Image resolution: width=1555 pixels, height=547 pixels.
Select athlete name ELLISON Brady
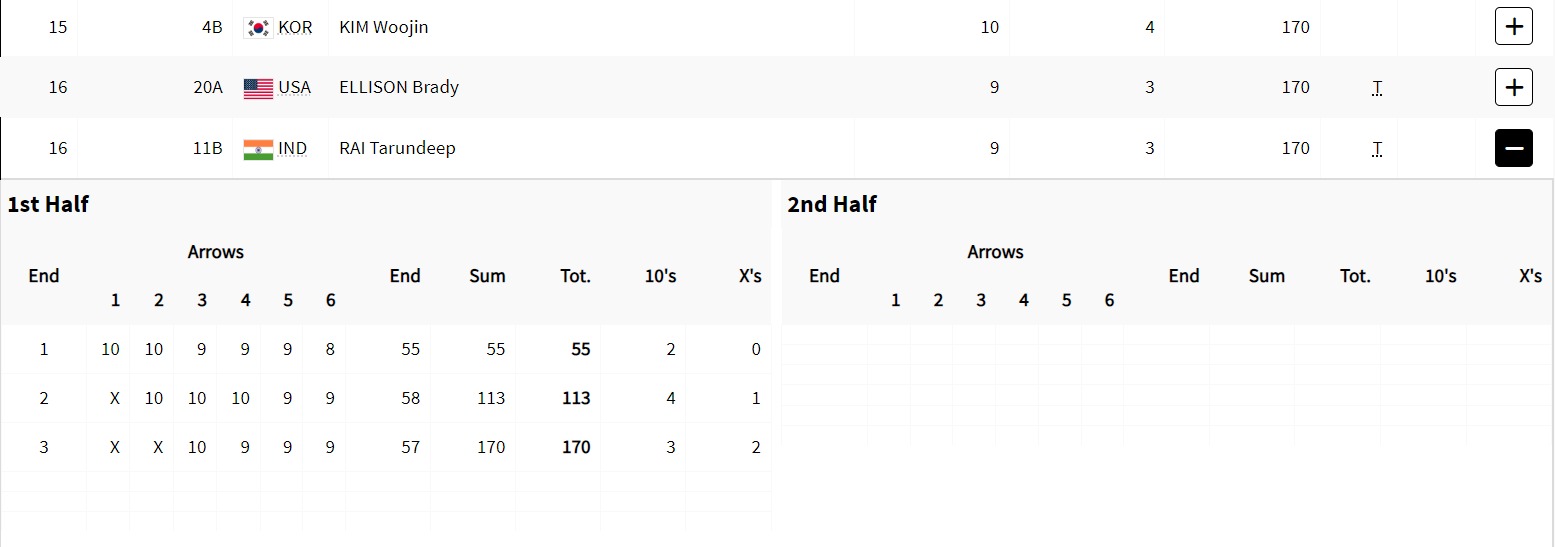pos(399,87)
